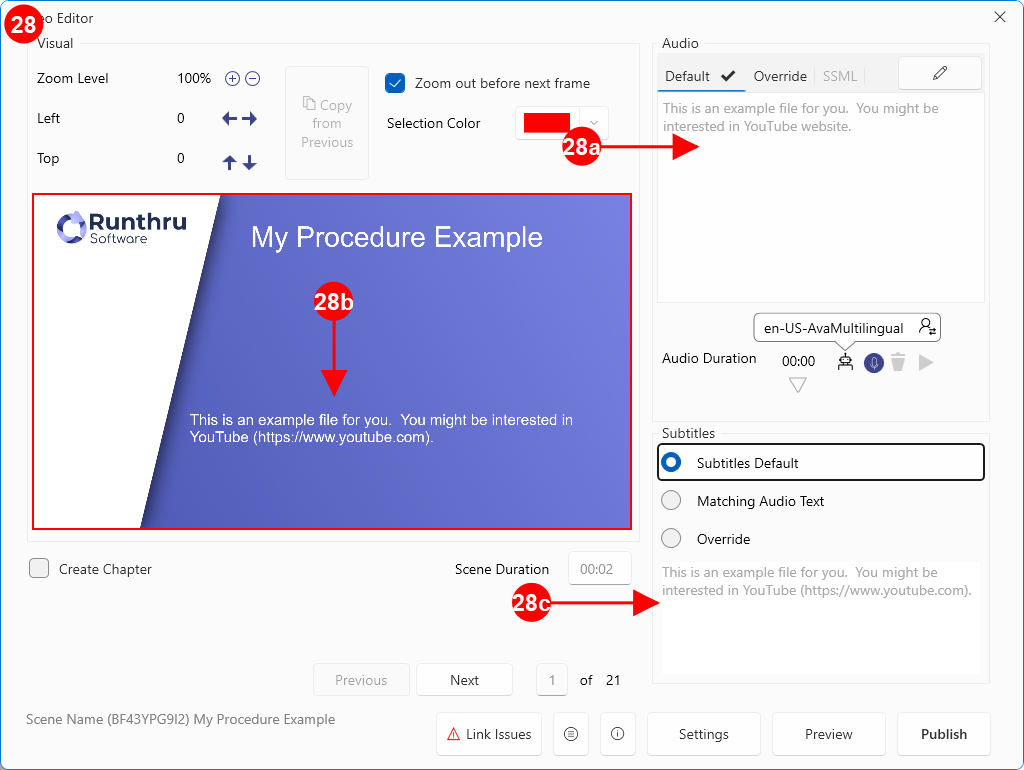
Task: Choose the Override subtitles radio button
Action: (672, 539)
